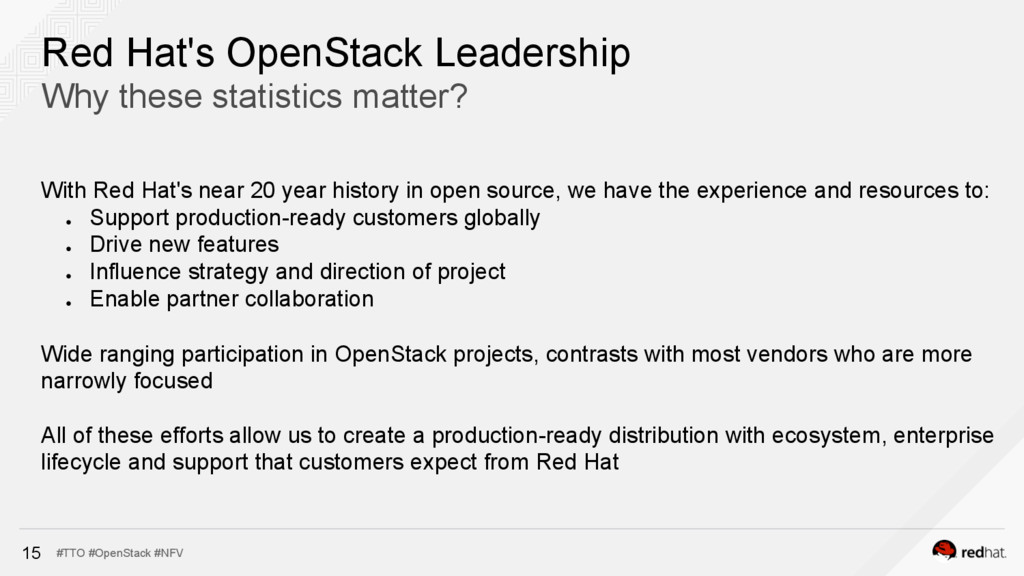
Task: Click the bullet dot before Support production-ready customers
Action: [69, 222]
